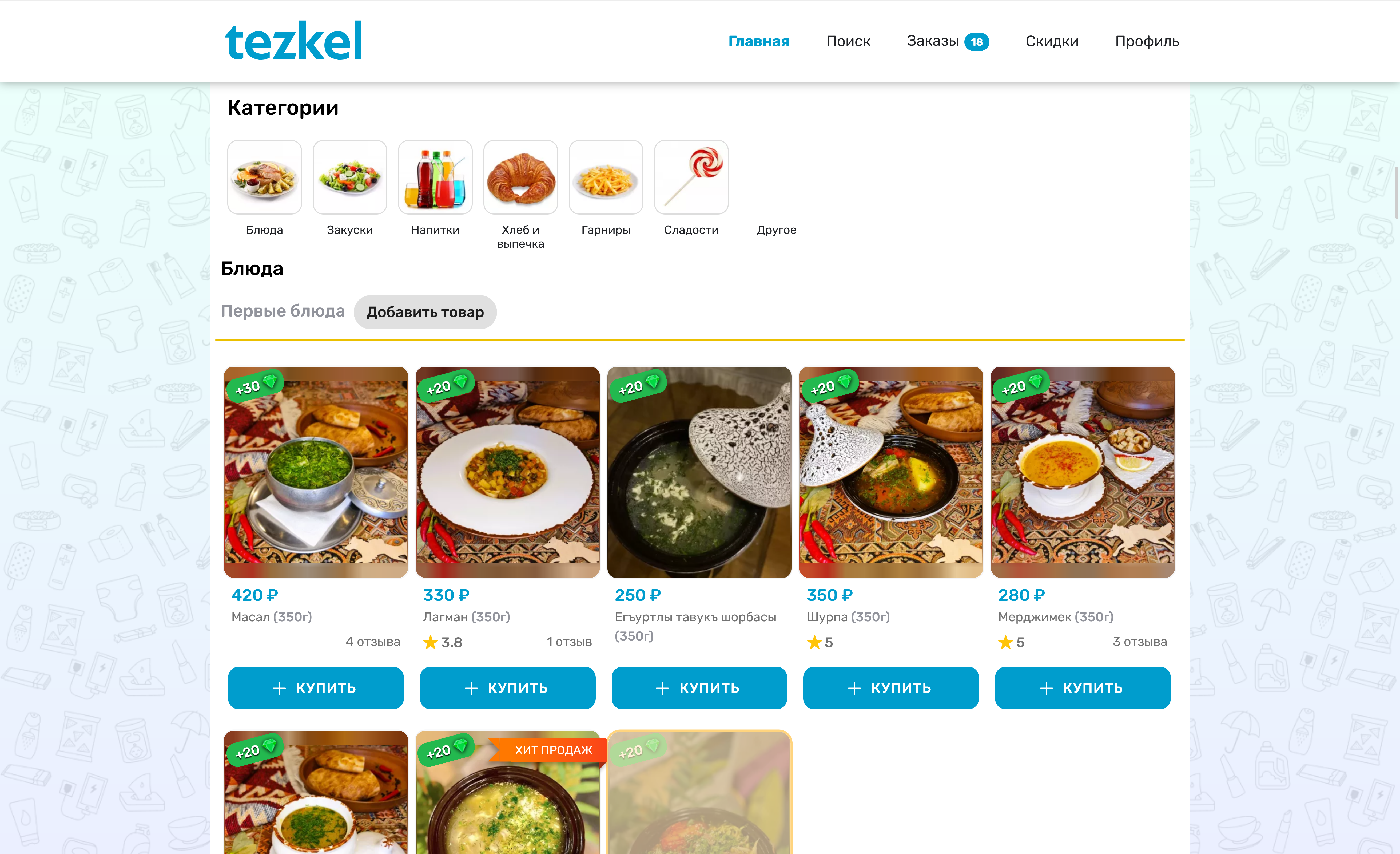
Task: Open the Напитки drinks category icon
Action: [435, 177]
